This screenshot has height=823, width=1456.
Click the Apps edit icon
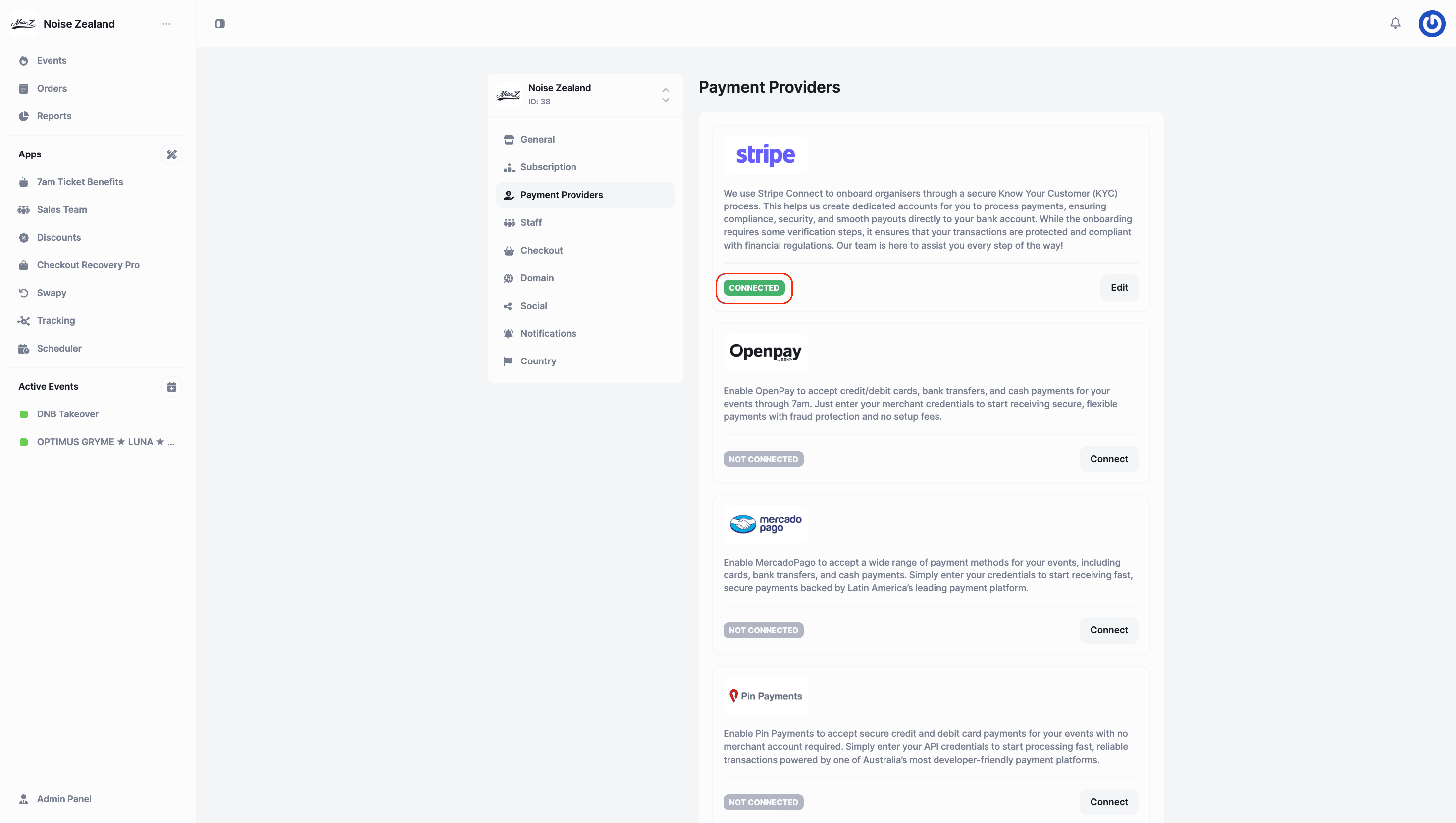point(172,154)
